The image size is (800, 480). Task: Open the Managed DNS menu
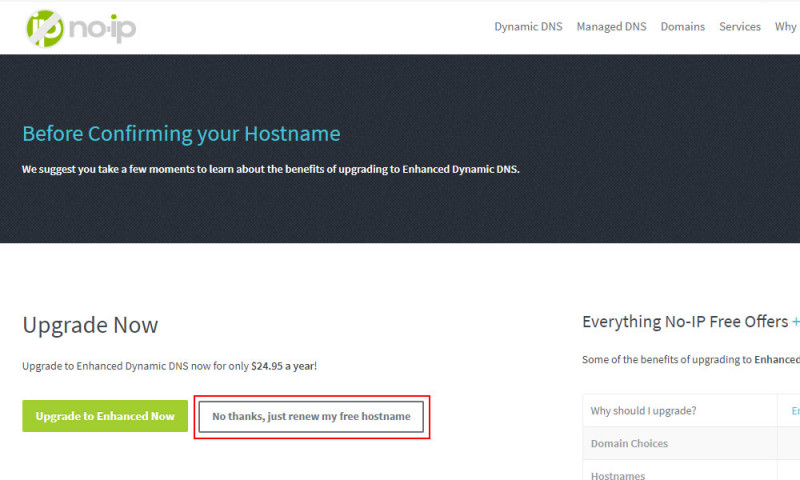611,27
